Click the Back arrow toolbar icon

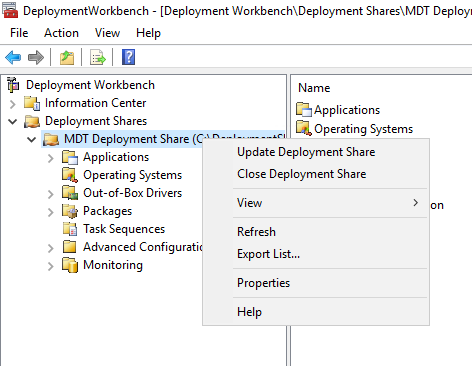[x=13, y=57]
